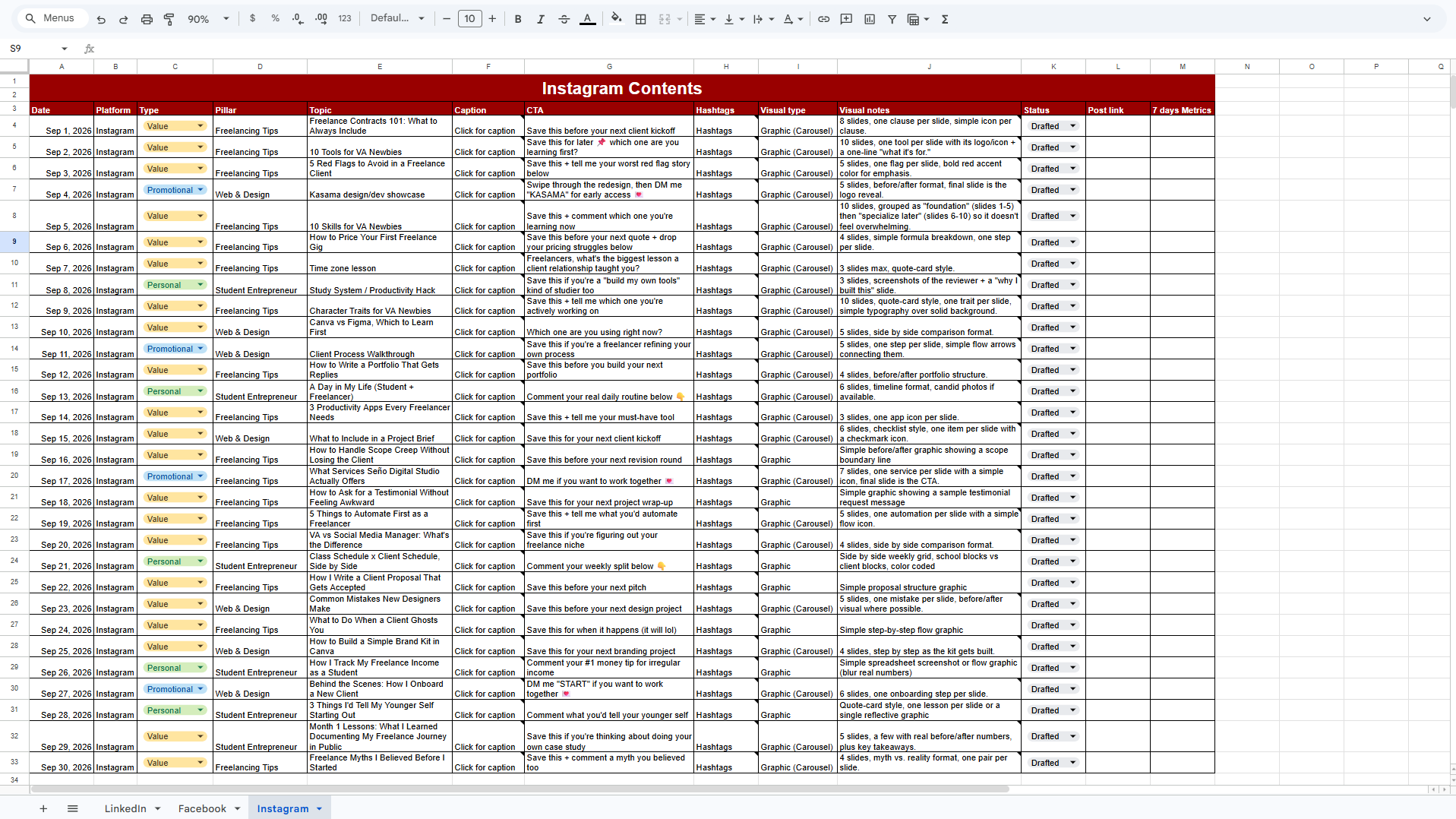Image resolution: width=1456 pixels, height=819 pixels.
Task: Apply percent format icon
Action: 275,19
